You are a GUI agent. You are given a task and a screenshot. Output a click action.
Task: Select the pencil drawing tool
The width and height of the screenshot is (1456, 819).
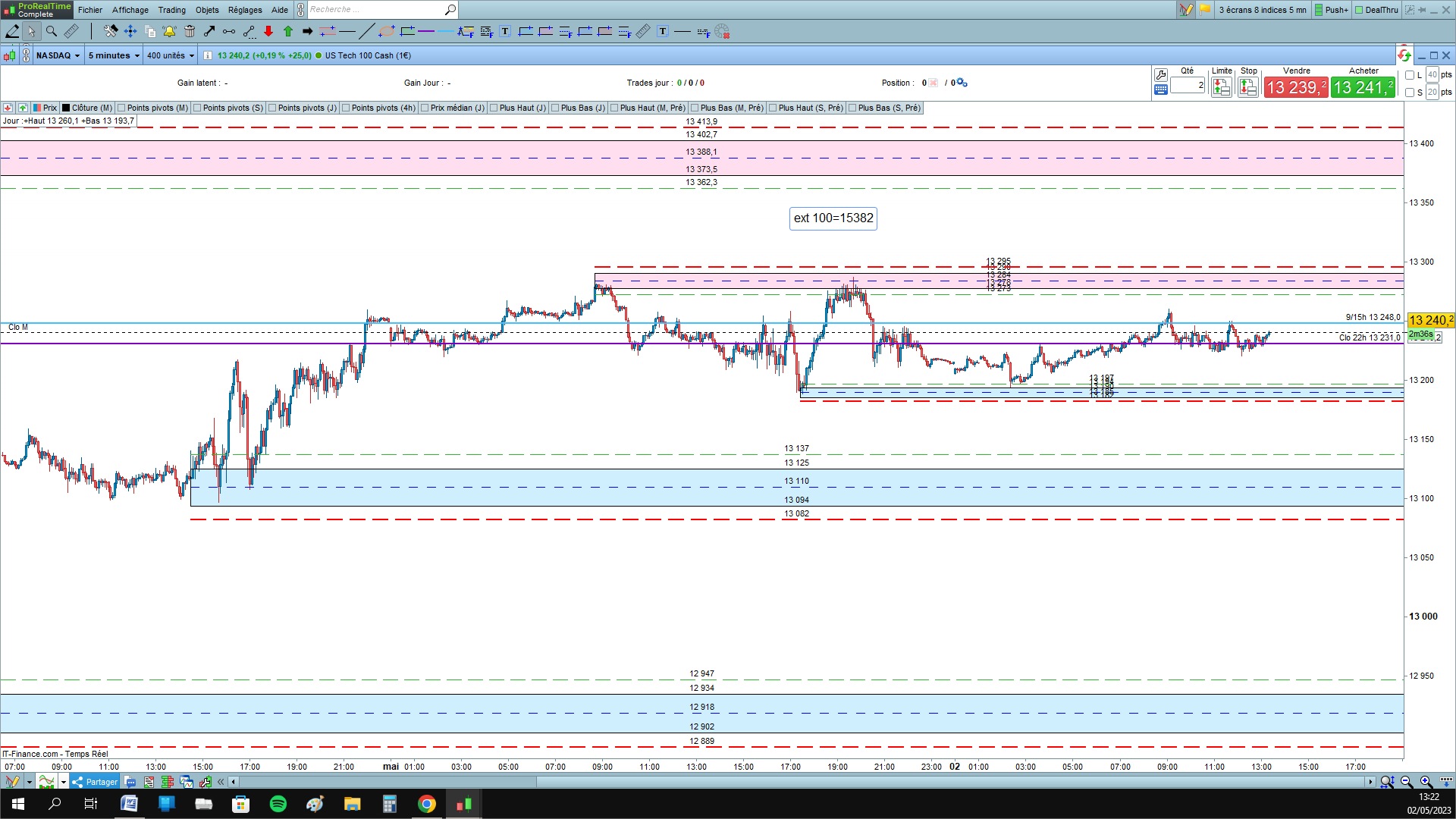(12, 31)
